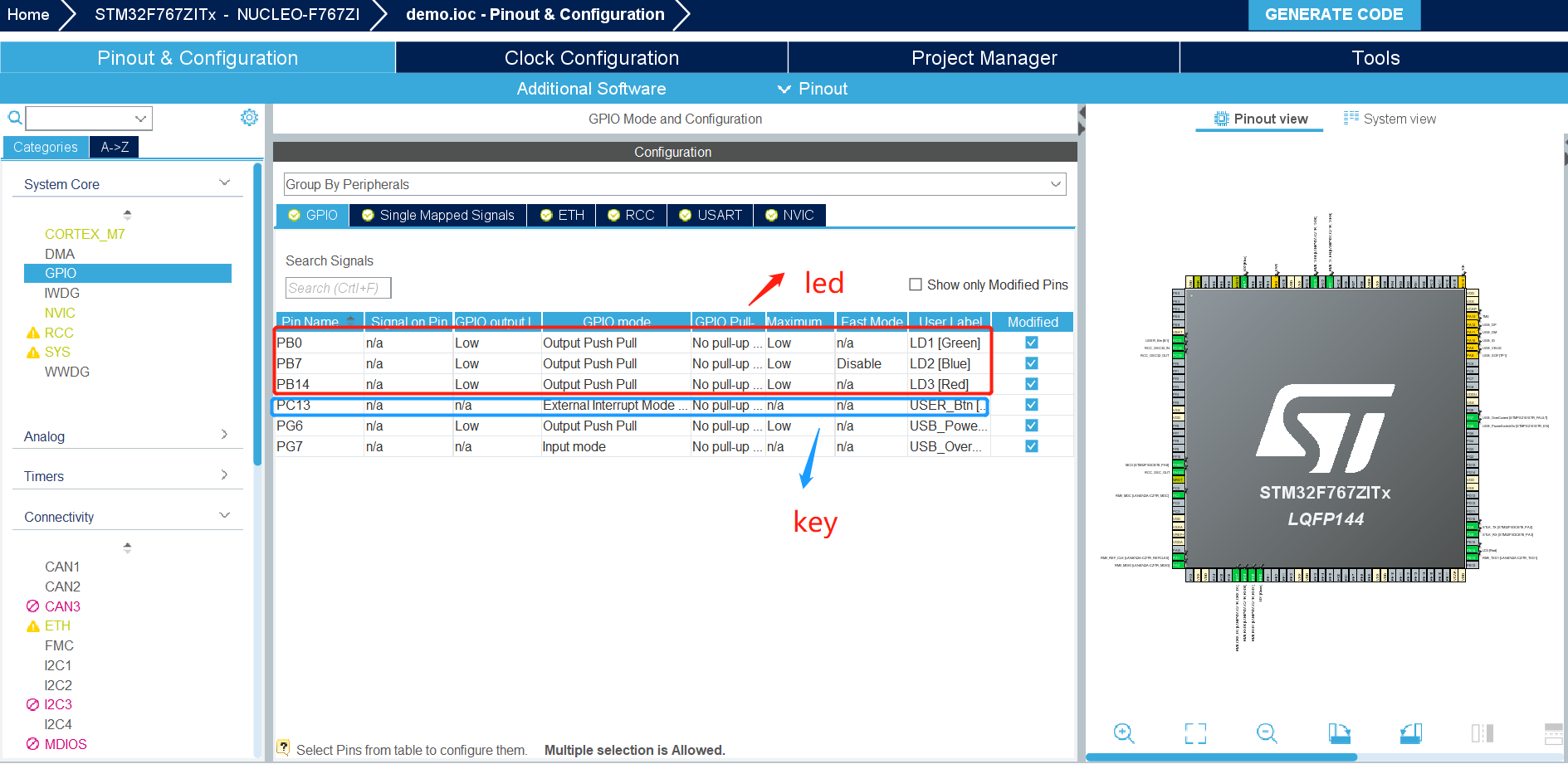Select the USART configuration tab
1568x764 pixels.
[711, 215]
